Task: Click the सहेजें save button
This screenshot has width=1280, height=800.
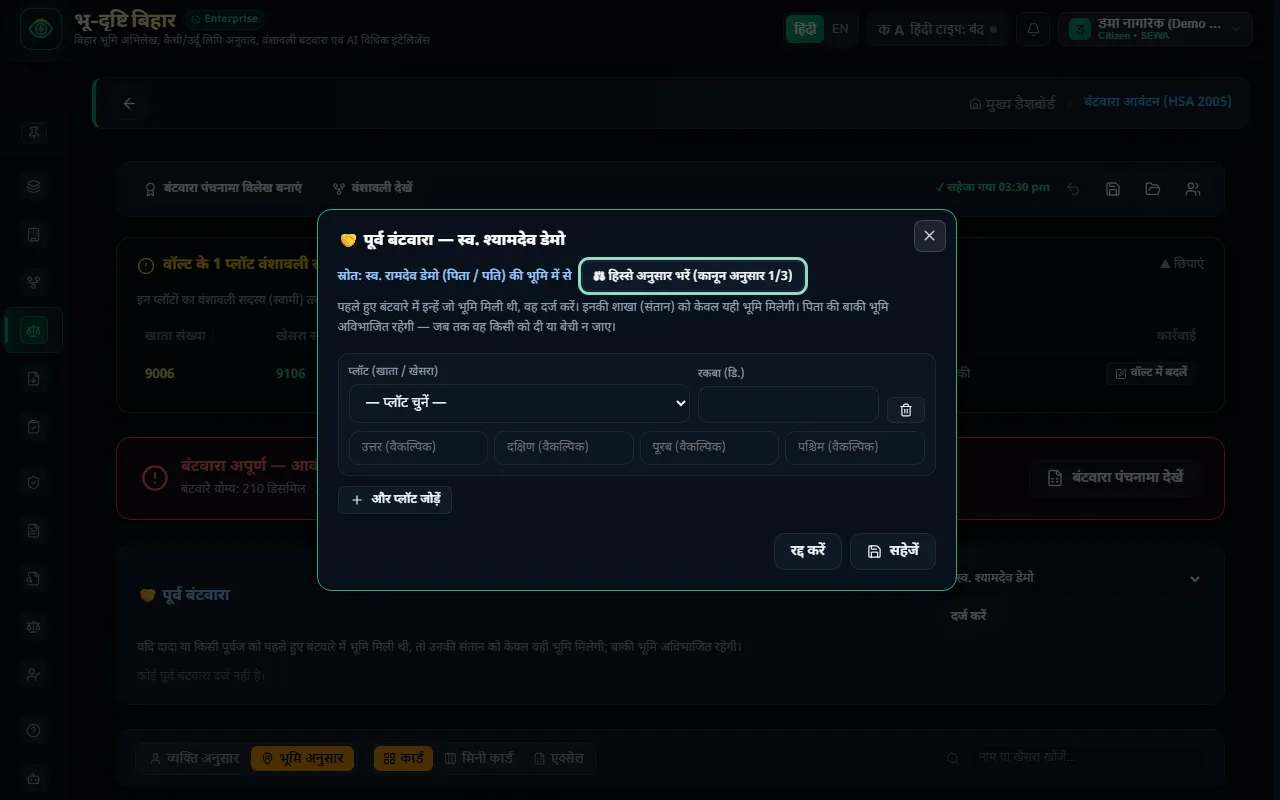Action: (x=892, y=551)
